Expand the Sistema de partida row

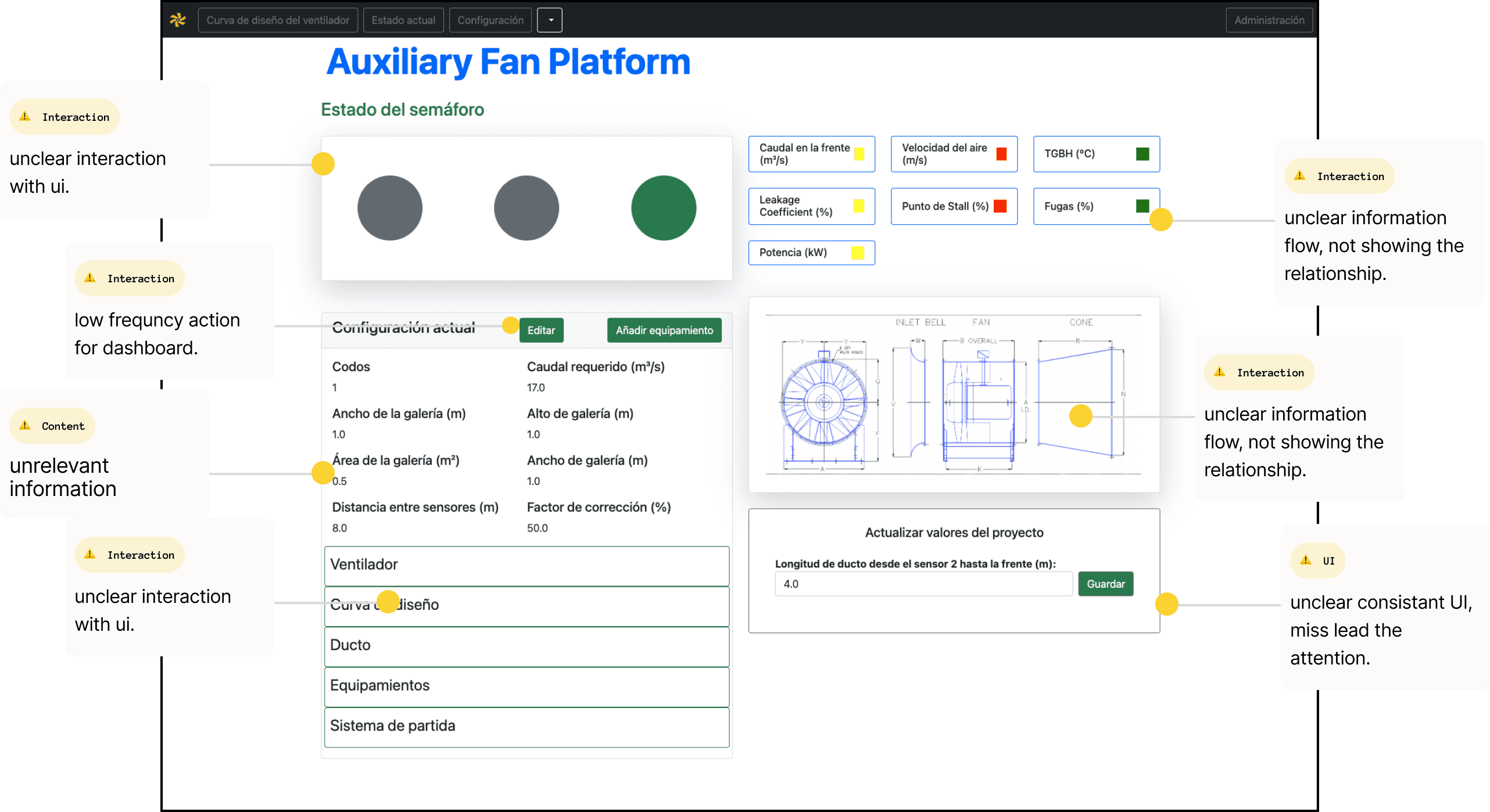pyautogui.click(x=526, y=727)
